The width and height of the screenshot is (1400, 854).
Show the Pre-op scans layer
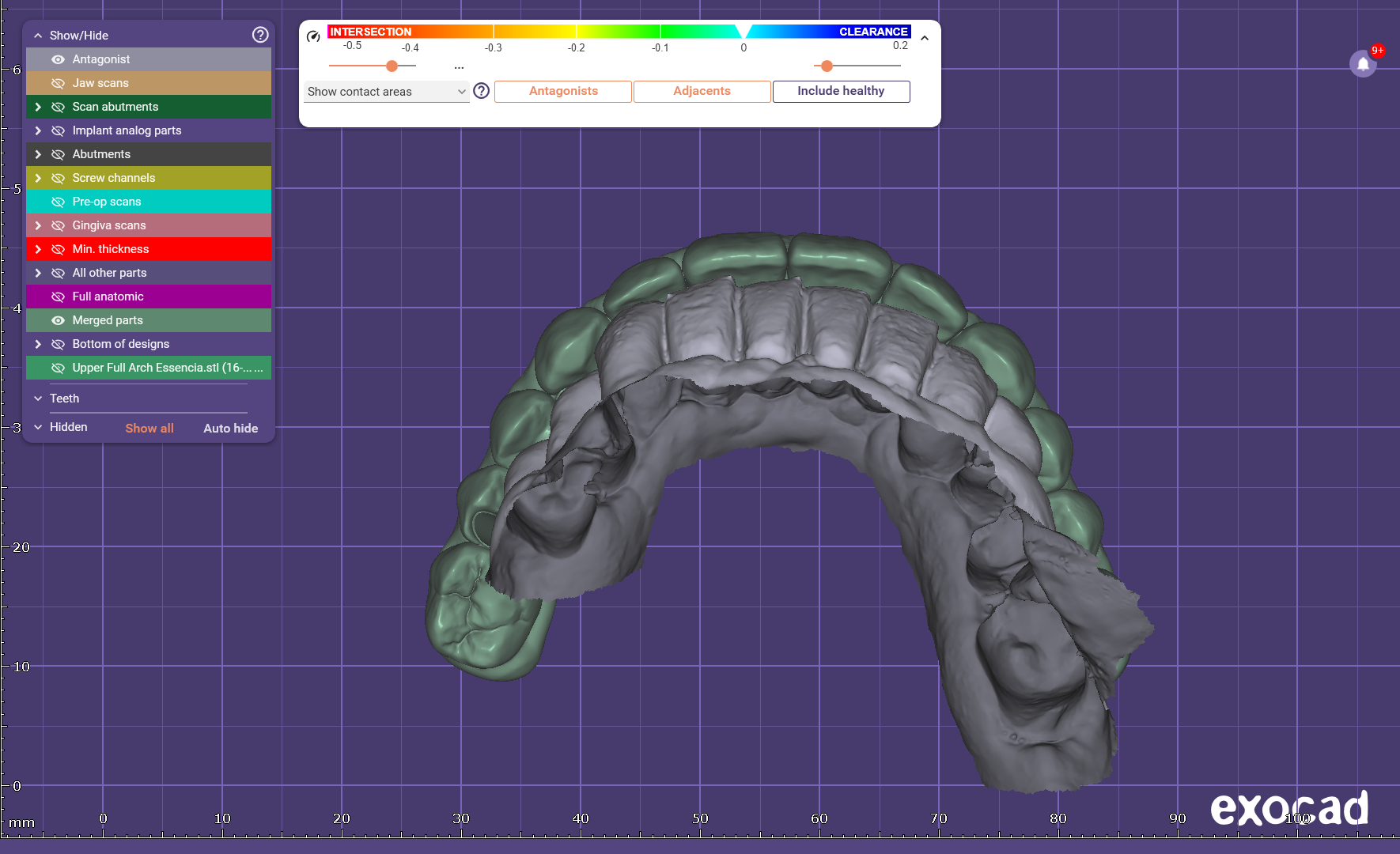pos(58,202)
